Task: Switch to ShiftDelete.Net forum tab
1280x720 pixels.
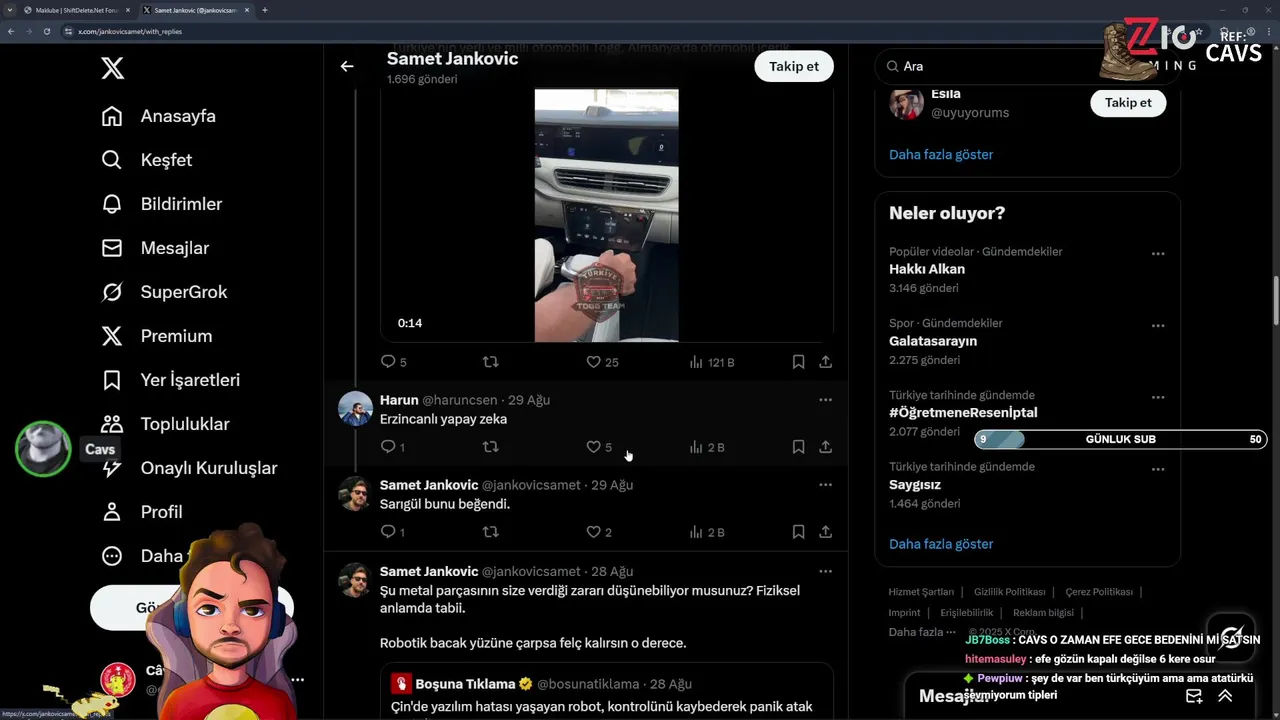Action: (x=76, y=10)
